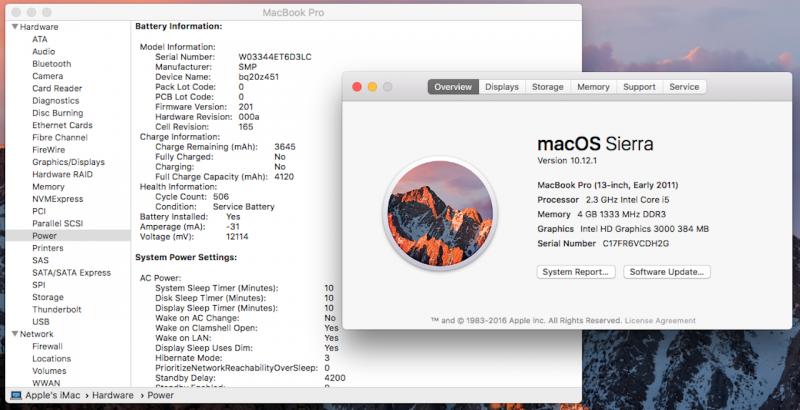
Task: Click the System Power Settings heading
Action: (186, 258)
